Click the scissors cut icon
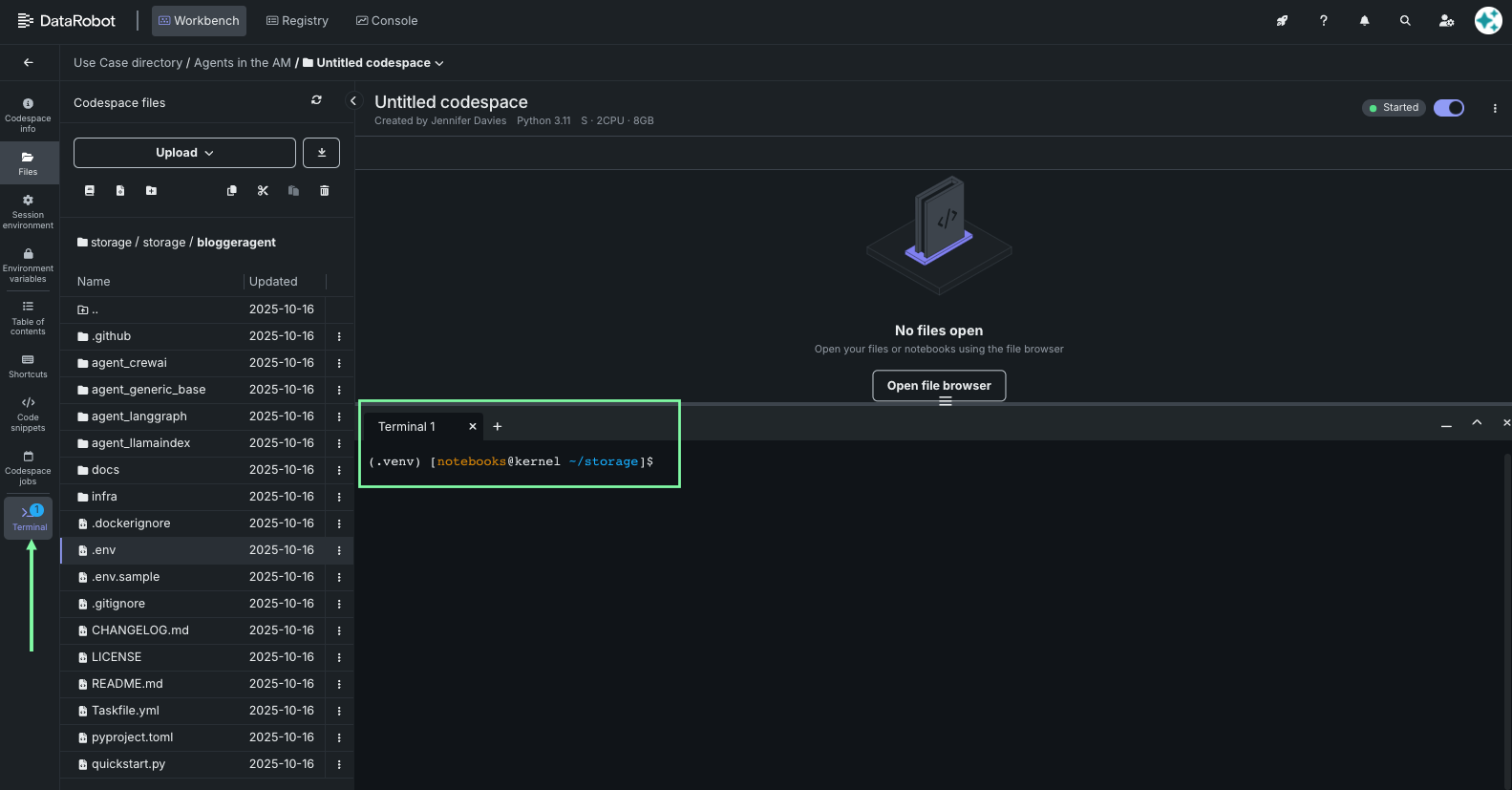The height and width of the screenshot is (790, 1512). [263, 191]
